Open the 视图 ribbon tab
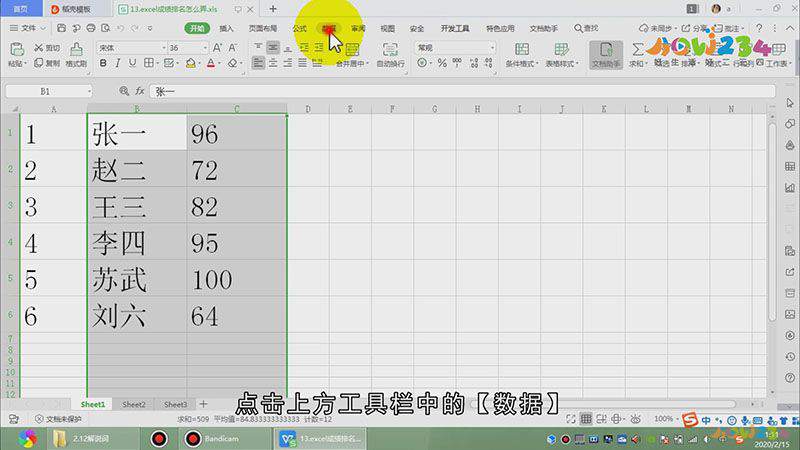Image resolution: width=800 pixels, height=450 pixels. [x=388, y=29]
